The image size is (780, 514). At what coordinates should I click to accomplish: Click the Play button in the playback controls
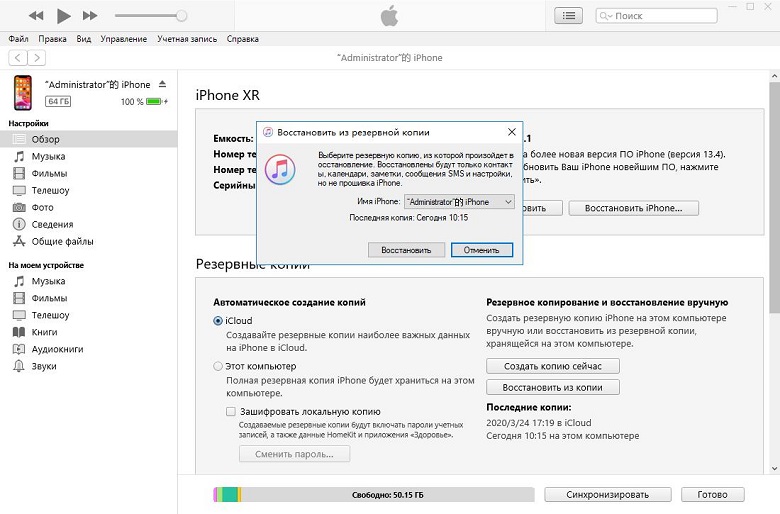click(x=64, y=16)
